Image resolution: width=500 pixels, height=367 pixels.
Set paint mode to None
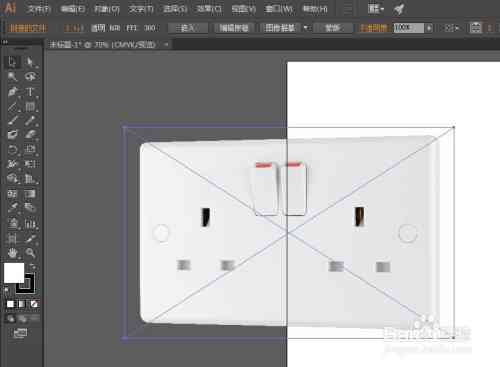coord(33,304)
